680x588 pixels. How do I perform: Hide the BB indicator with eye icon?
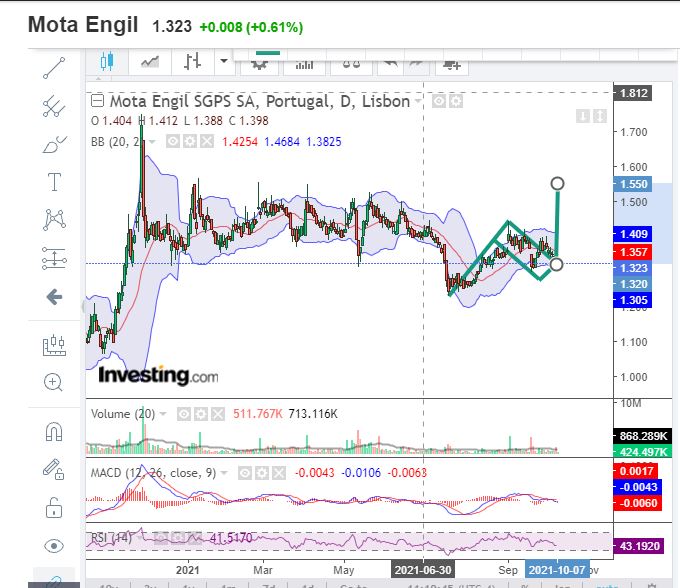[x=173, y=142]
